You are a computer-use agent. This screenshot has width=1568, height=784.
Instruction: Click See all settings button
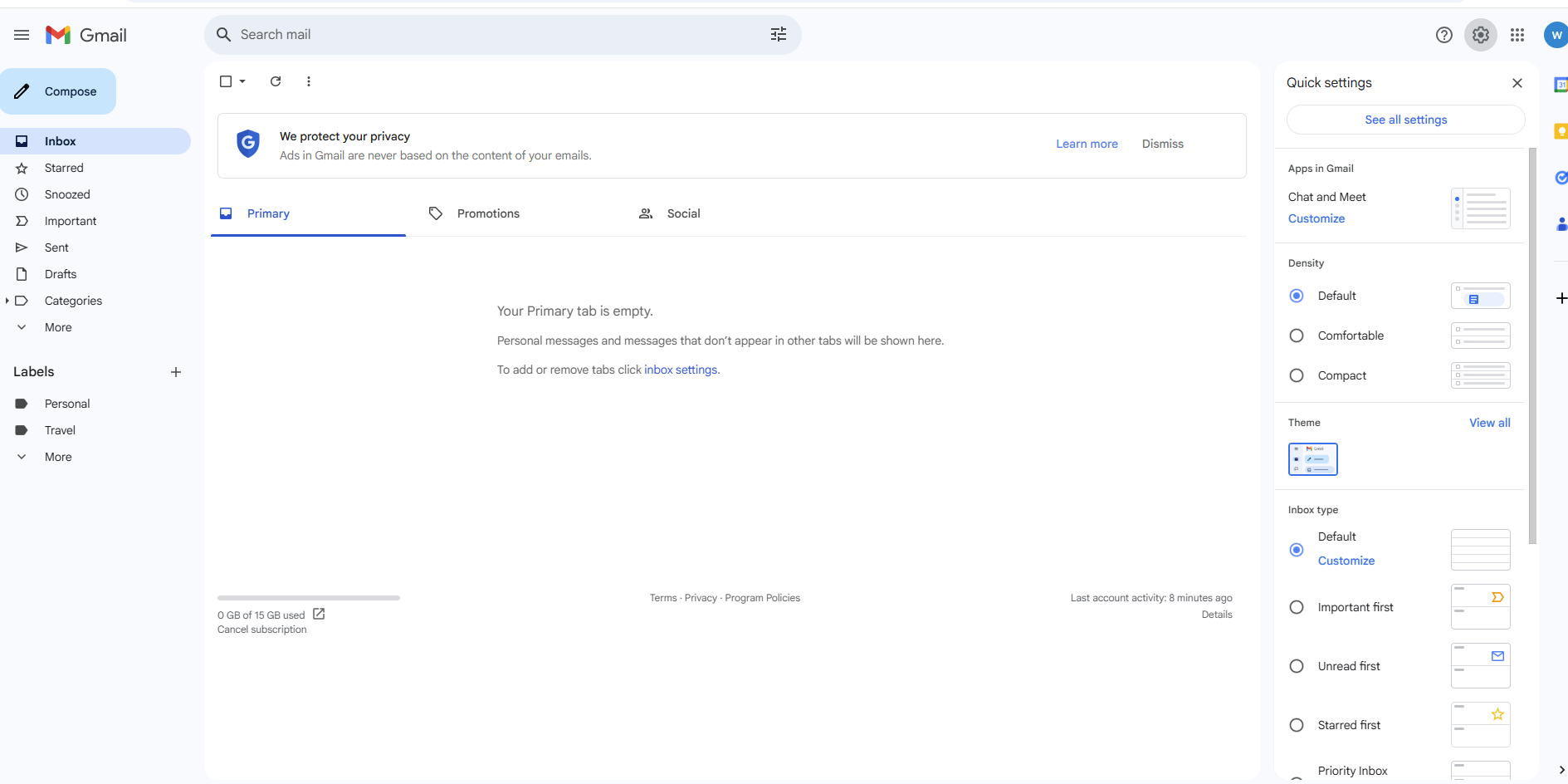1405,120
